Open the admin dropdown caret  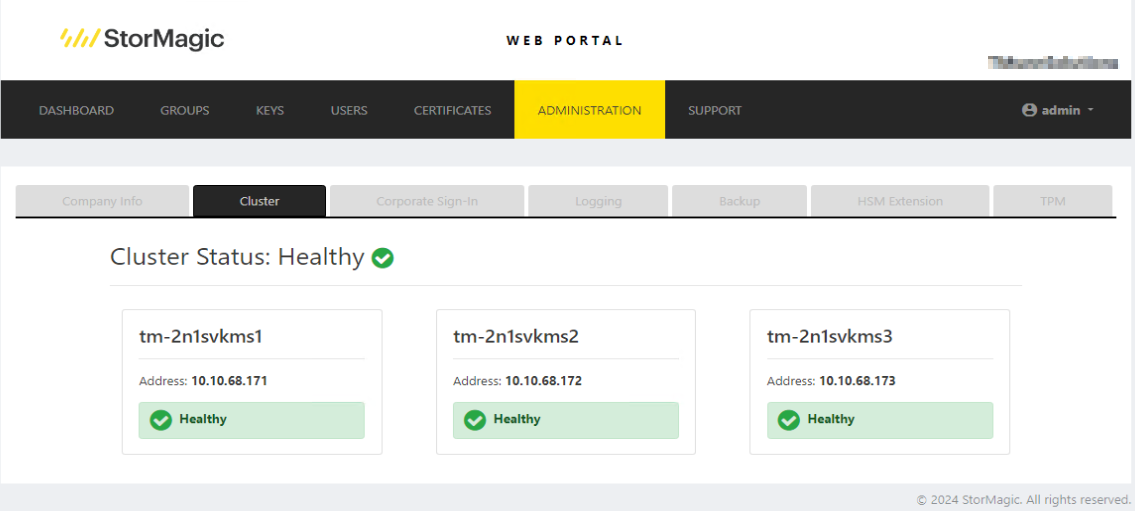pos(1090,110)
